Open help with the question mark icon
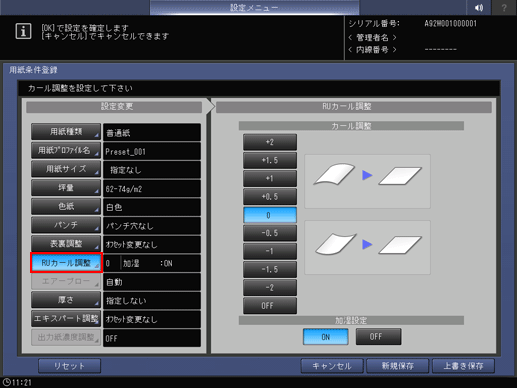This screenshot has height=388, width=517. click(x=504, y=7)
